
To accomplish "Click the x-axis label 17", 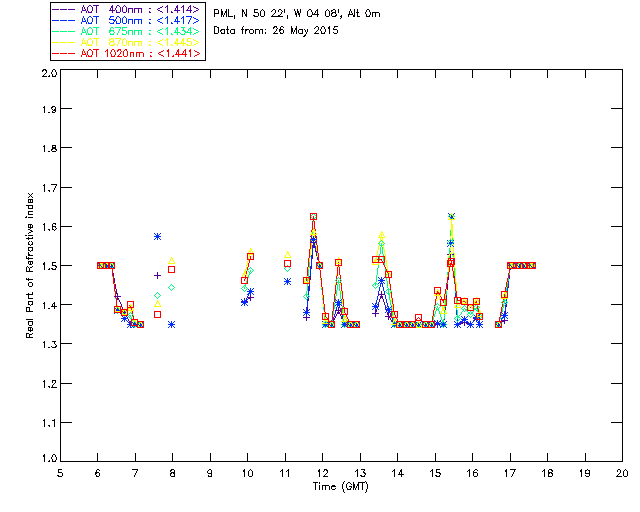I will tap(510, 473).
